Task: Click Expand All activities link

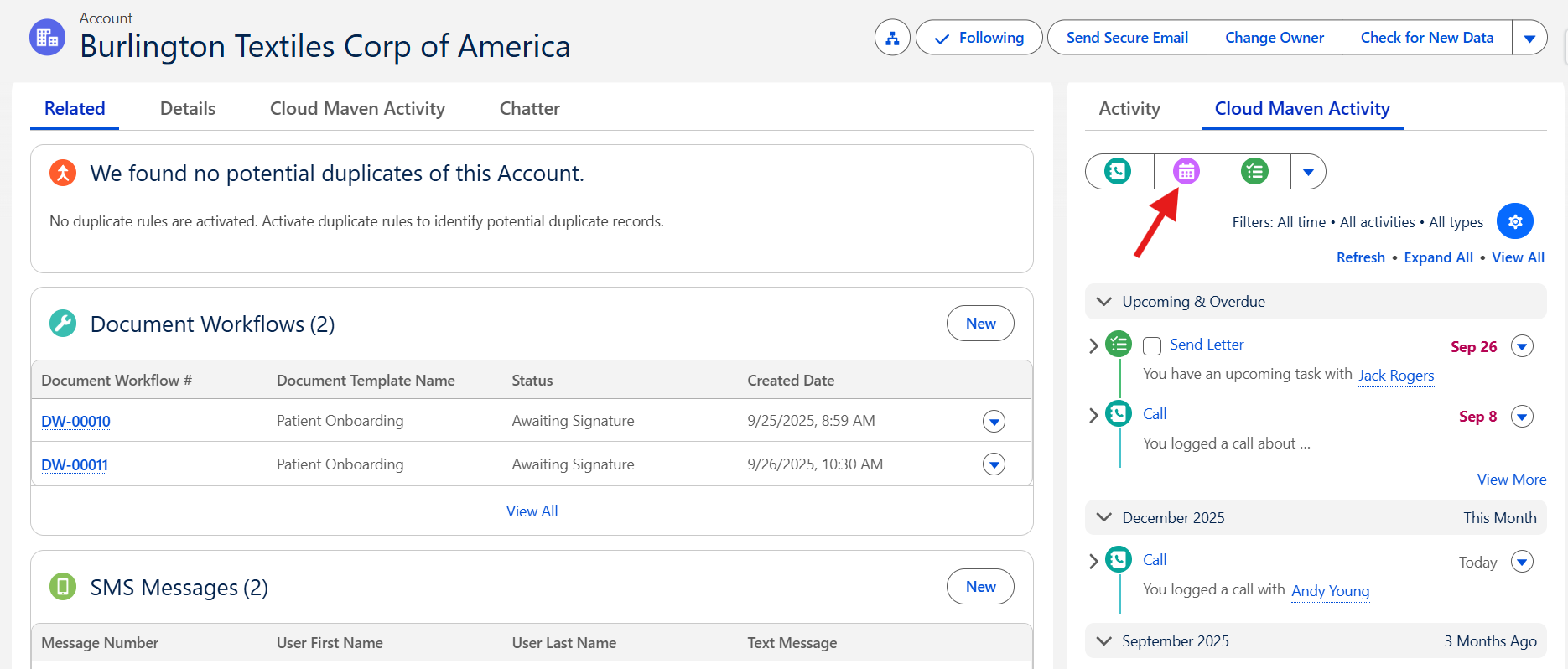Action: point(1439,257)
